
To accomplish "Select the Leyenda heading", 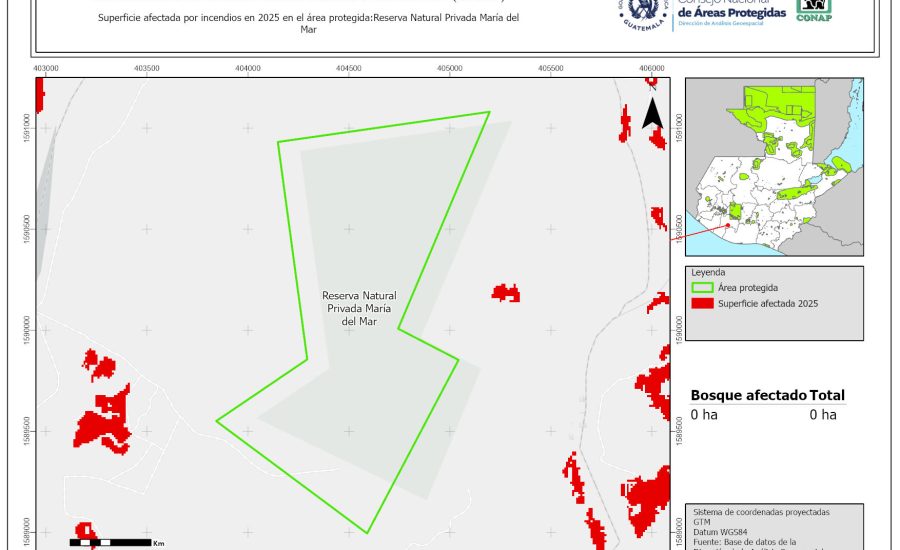I will 708,272.
